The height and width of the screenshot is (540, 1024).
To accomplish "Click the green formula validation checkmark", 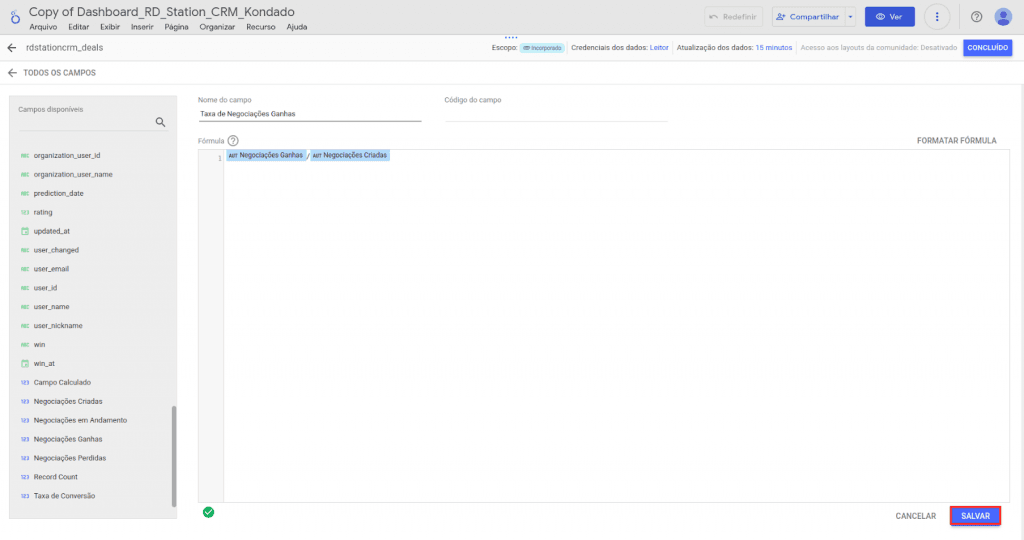I will 208,512.
